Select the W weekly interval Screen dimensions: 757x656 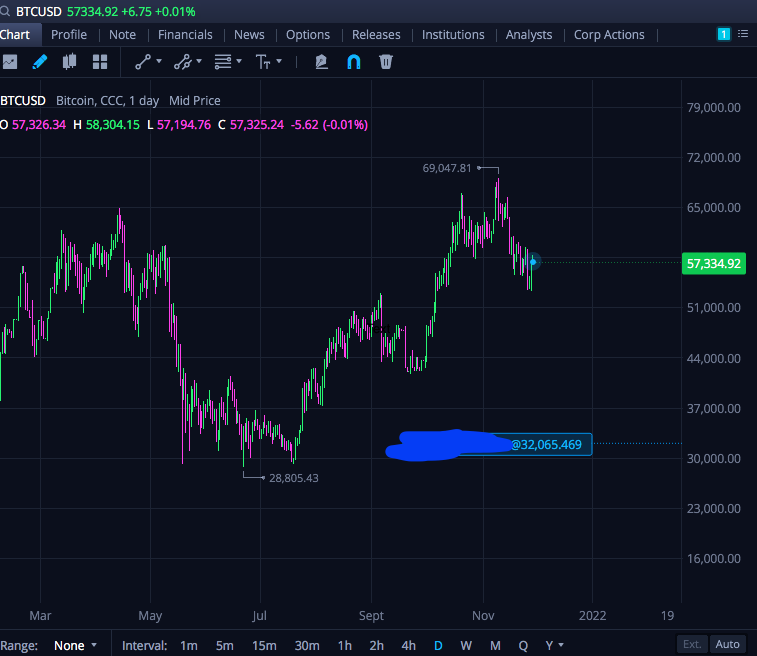point(466,645)
